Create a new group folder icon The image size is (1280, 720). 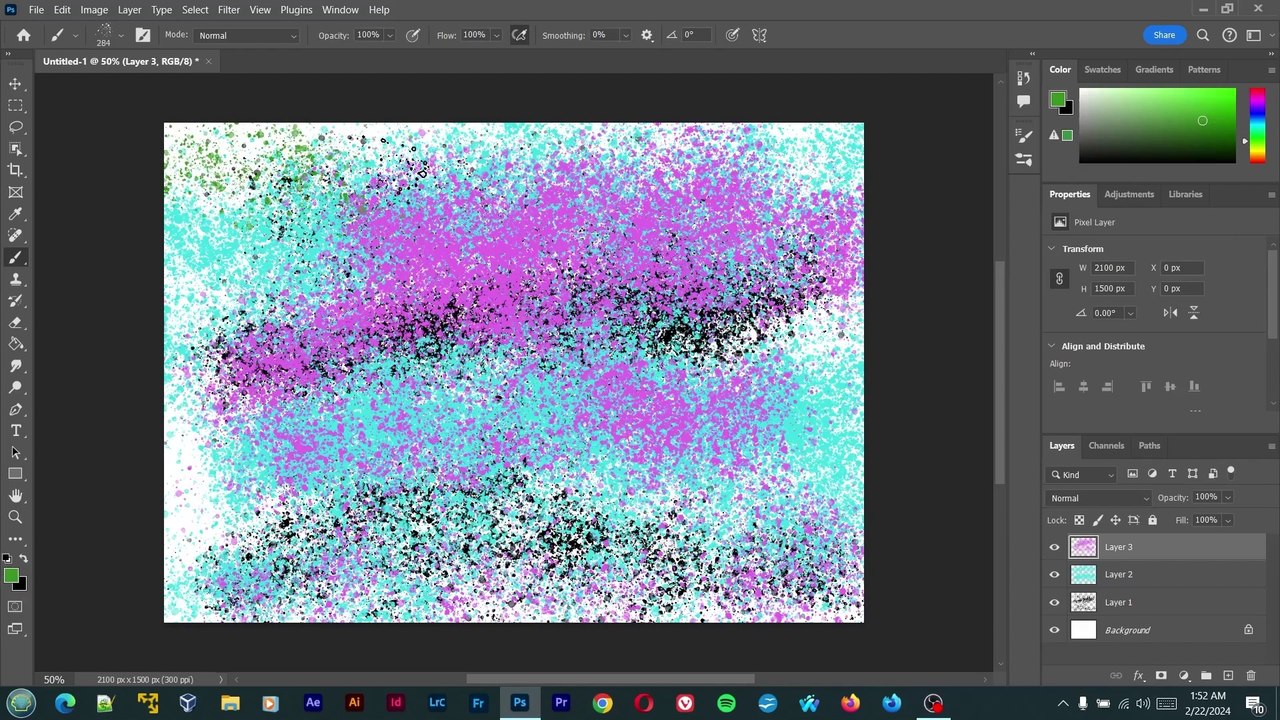point(1206,676)
